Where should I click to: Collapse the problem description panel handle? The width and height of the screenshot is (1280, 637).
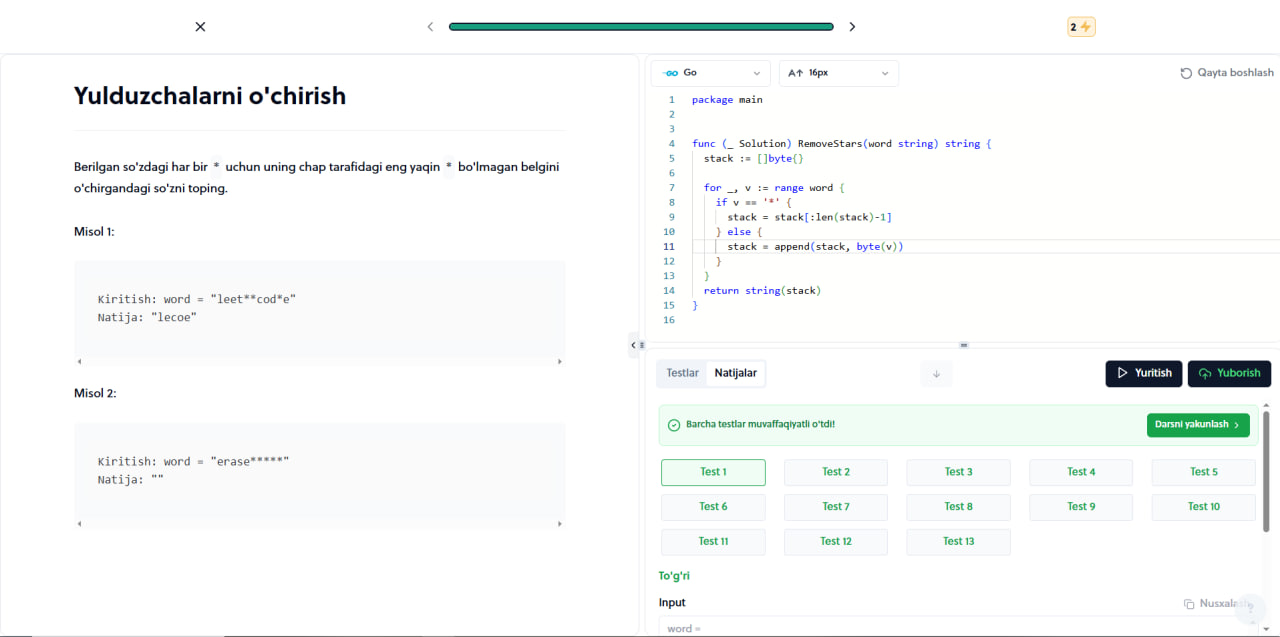click(x=633, y=345)
